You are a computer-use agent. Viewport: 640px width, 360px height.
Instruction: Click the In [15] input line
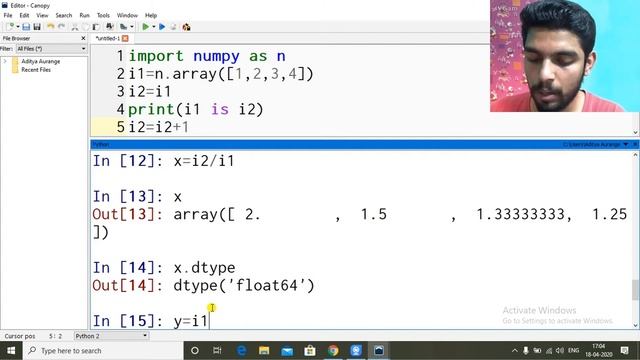point(151,321)
